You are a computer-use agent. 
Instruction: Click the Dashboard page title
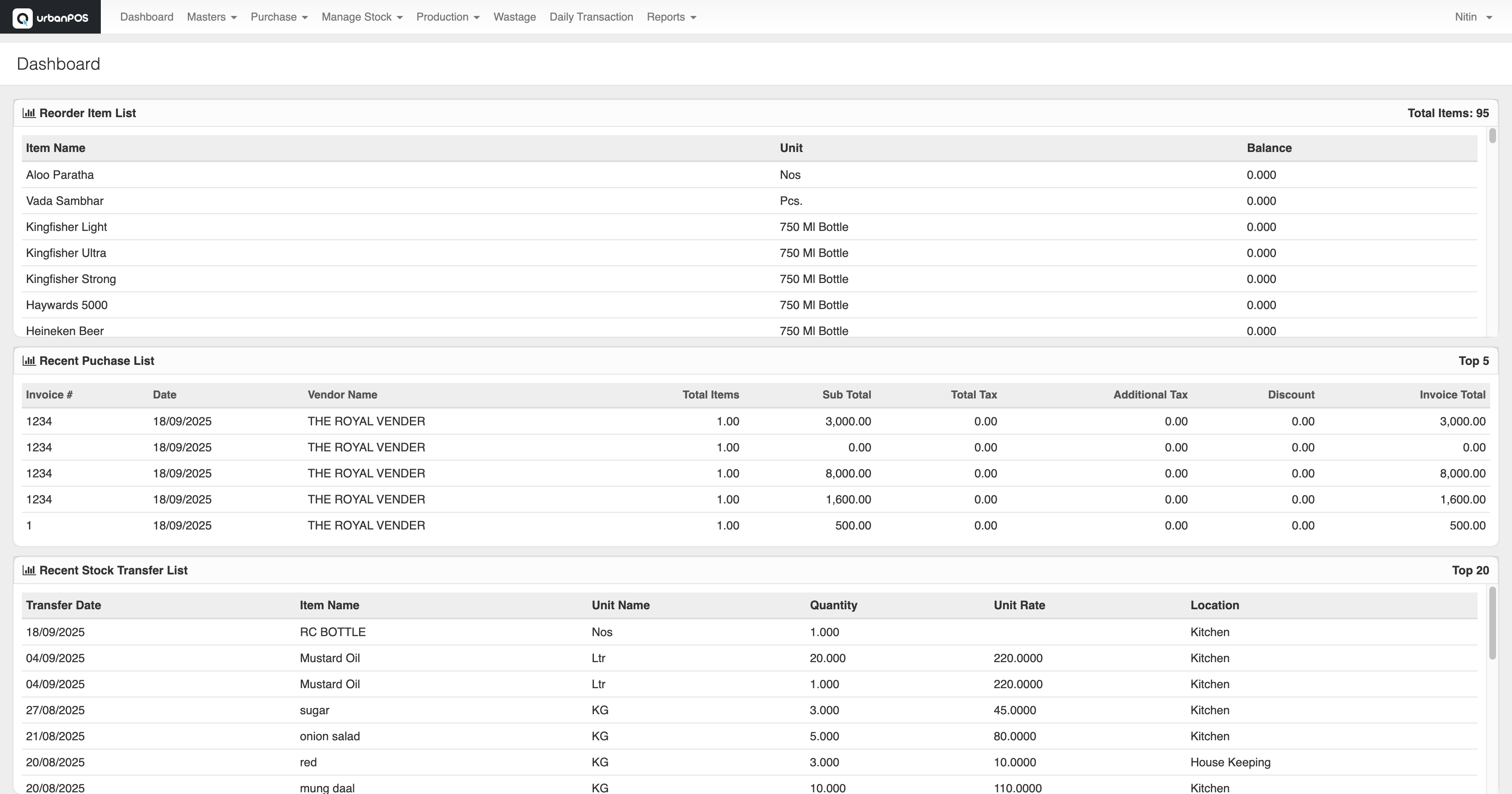click(x=58, y=64)
